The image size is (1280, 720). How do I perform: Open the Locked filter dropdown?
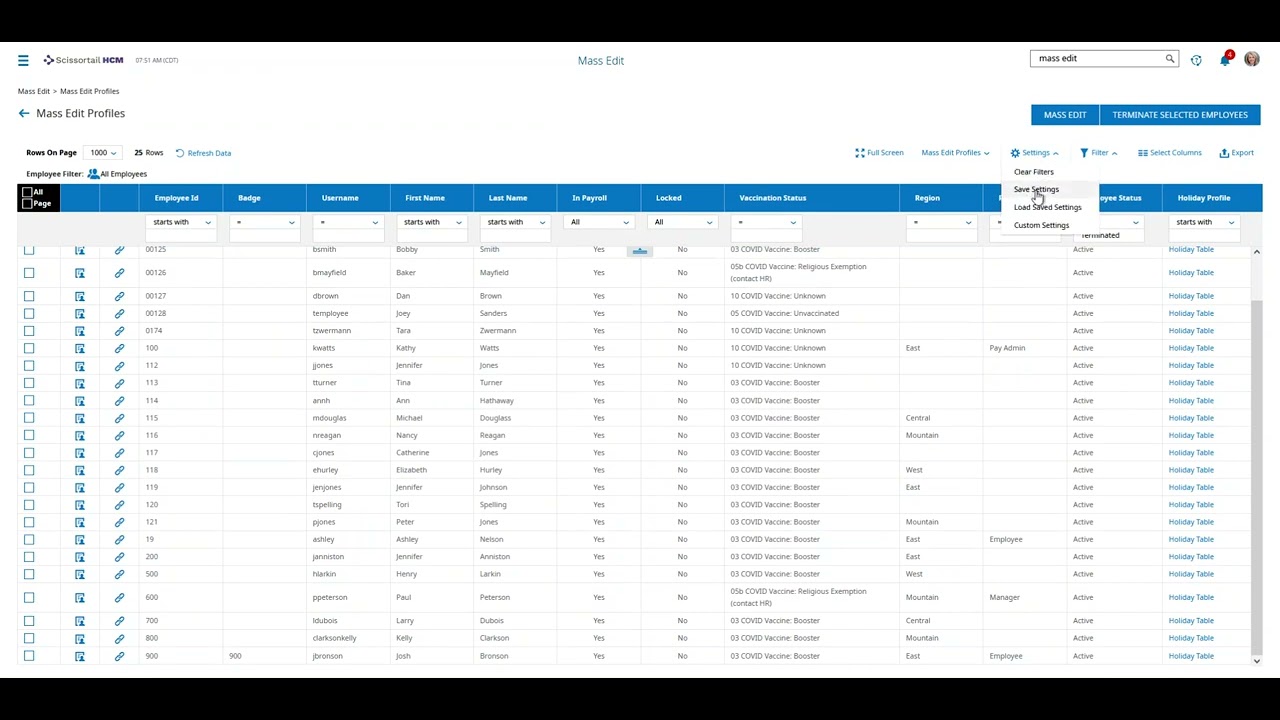pyautogui.click(x=683, y=222)
